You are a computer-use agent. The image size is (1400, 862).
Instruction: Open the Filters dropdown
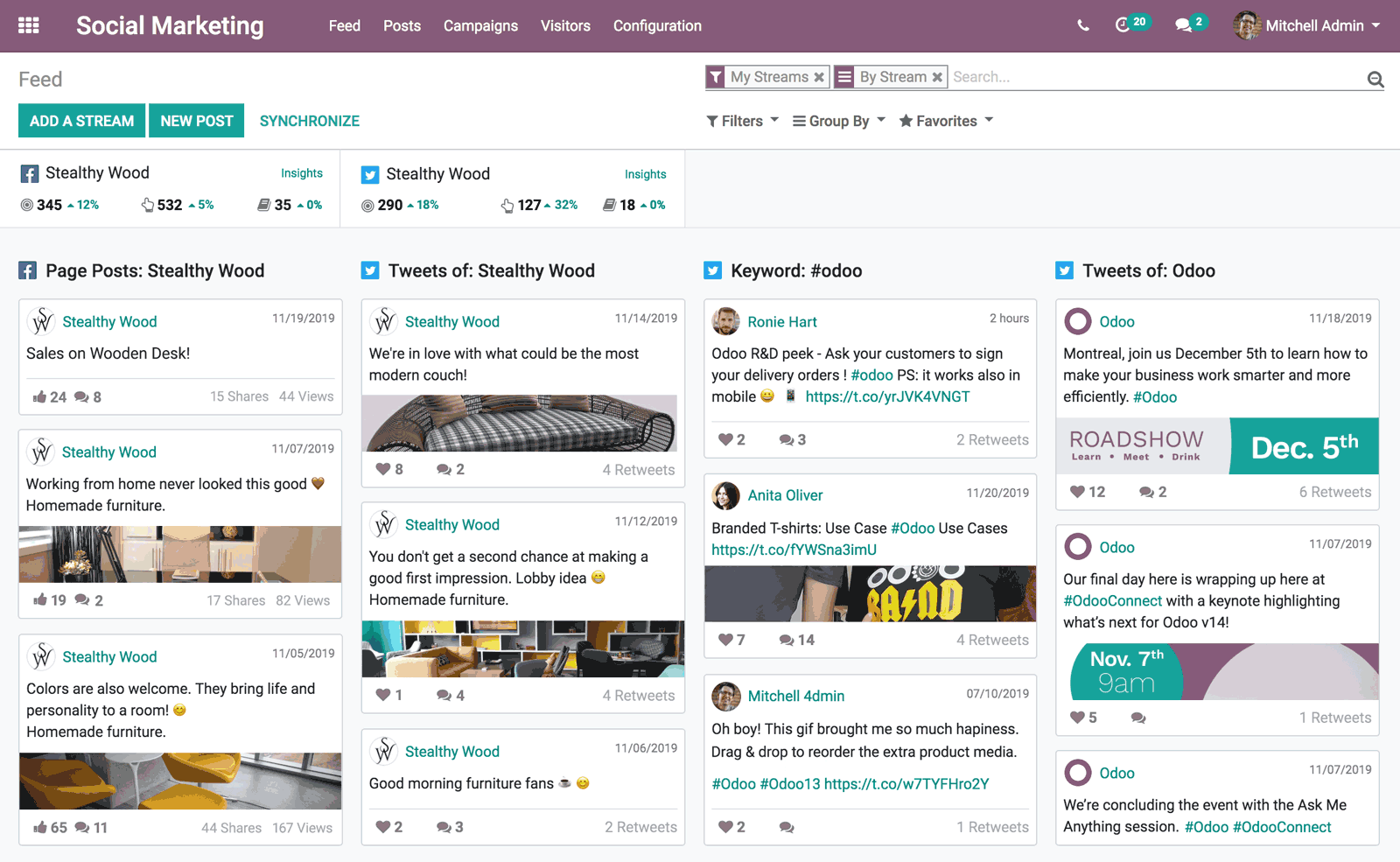[740, 121]
